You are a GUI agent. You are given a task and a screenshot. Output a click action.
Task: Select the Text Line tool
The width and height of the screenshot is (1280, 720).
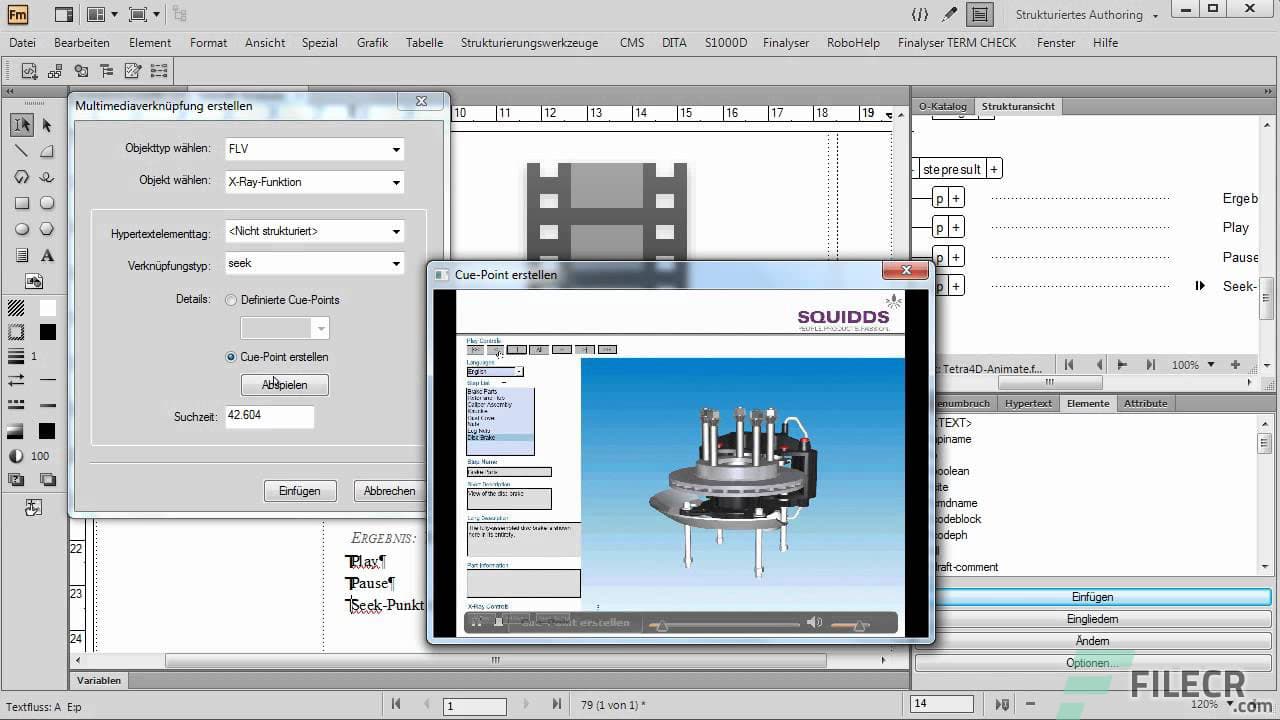pyautogui.click(x=47, y=256)
